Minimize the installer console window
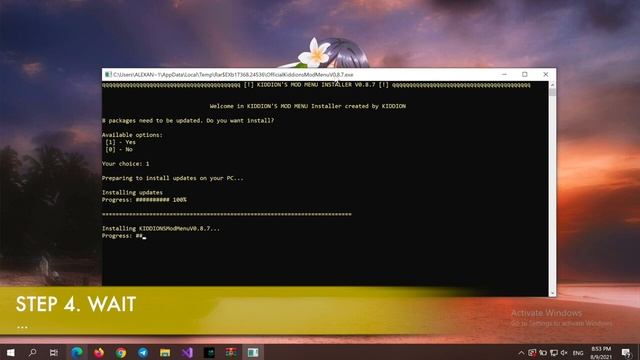640x360 pixels. point(504,74)
